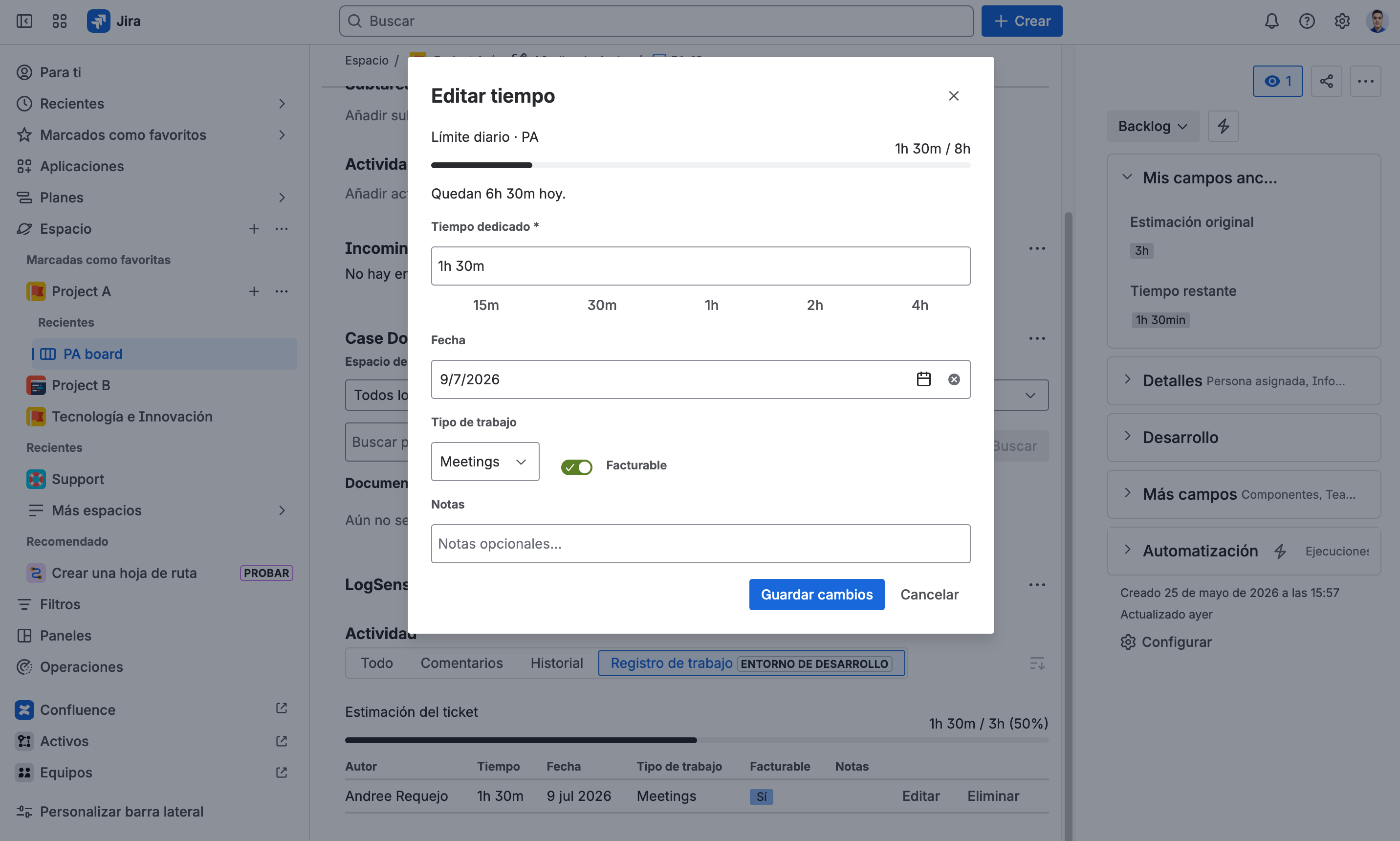Screen dimensions: 1400x841
Task: Open the lightning automation icon beside Backlog
Action: [1223, 126]
